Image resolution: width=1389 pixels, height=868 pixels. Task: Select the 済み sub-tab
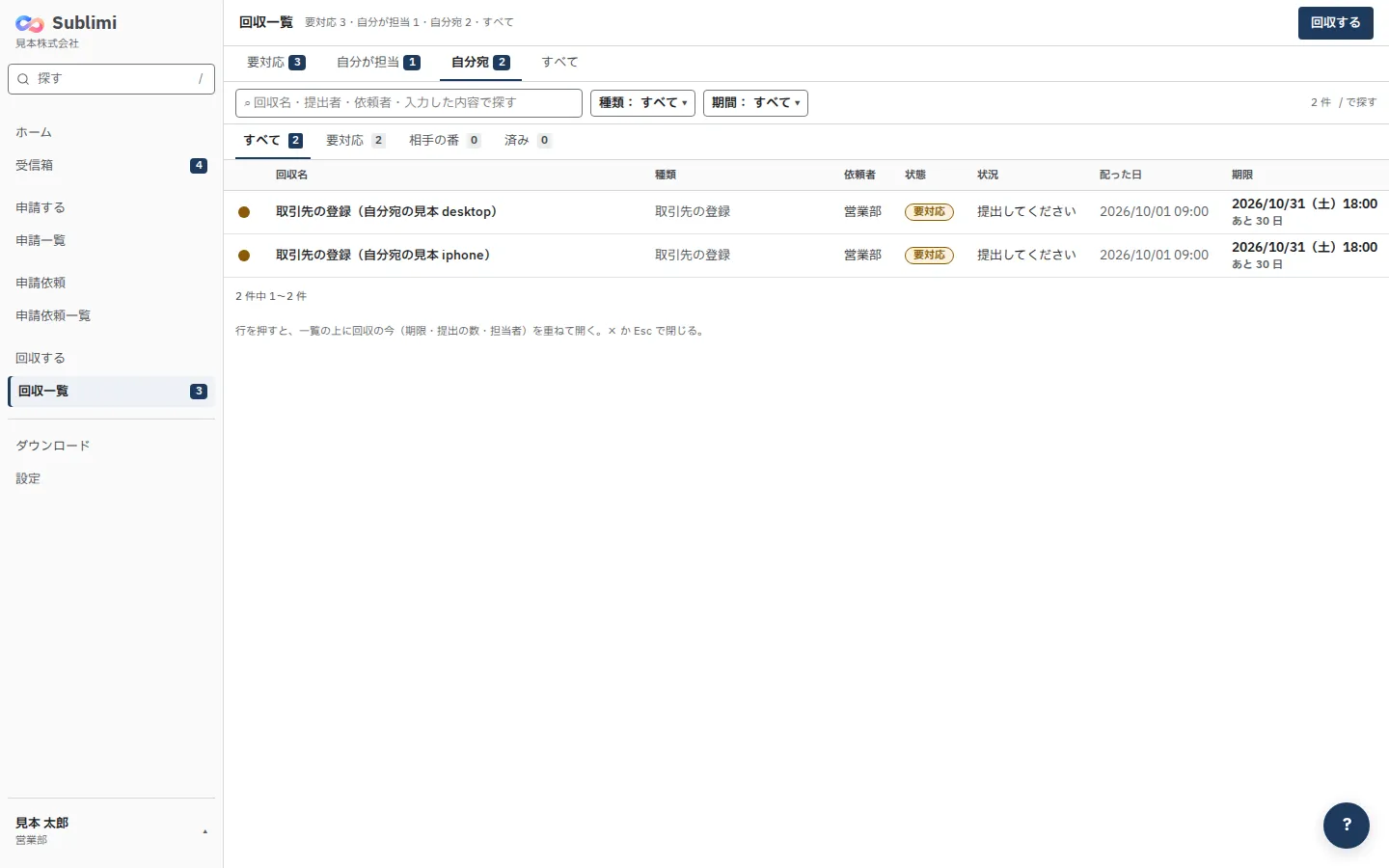pos(528,141)
